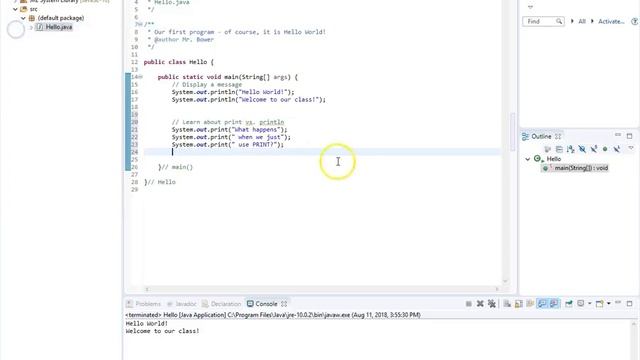Click the Open Console icon
Image resolution: width=640 pixels, height=360 pixels.
(x=599, y=304)
